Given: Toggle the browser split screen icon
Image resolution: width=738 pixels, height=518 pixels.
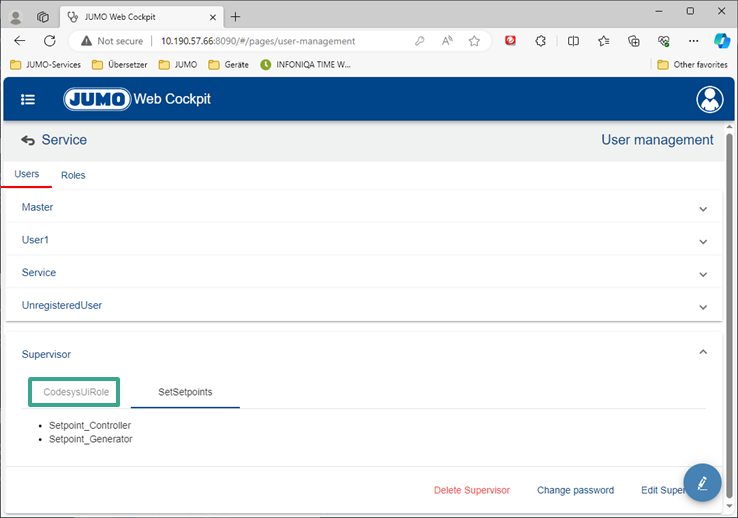Looking at the screenshot, I should point(573,41).
